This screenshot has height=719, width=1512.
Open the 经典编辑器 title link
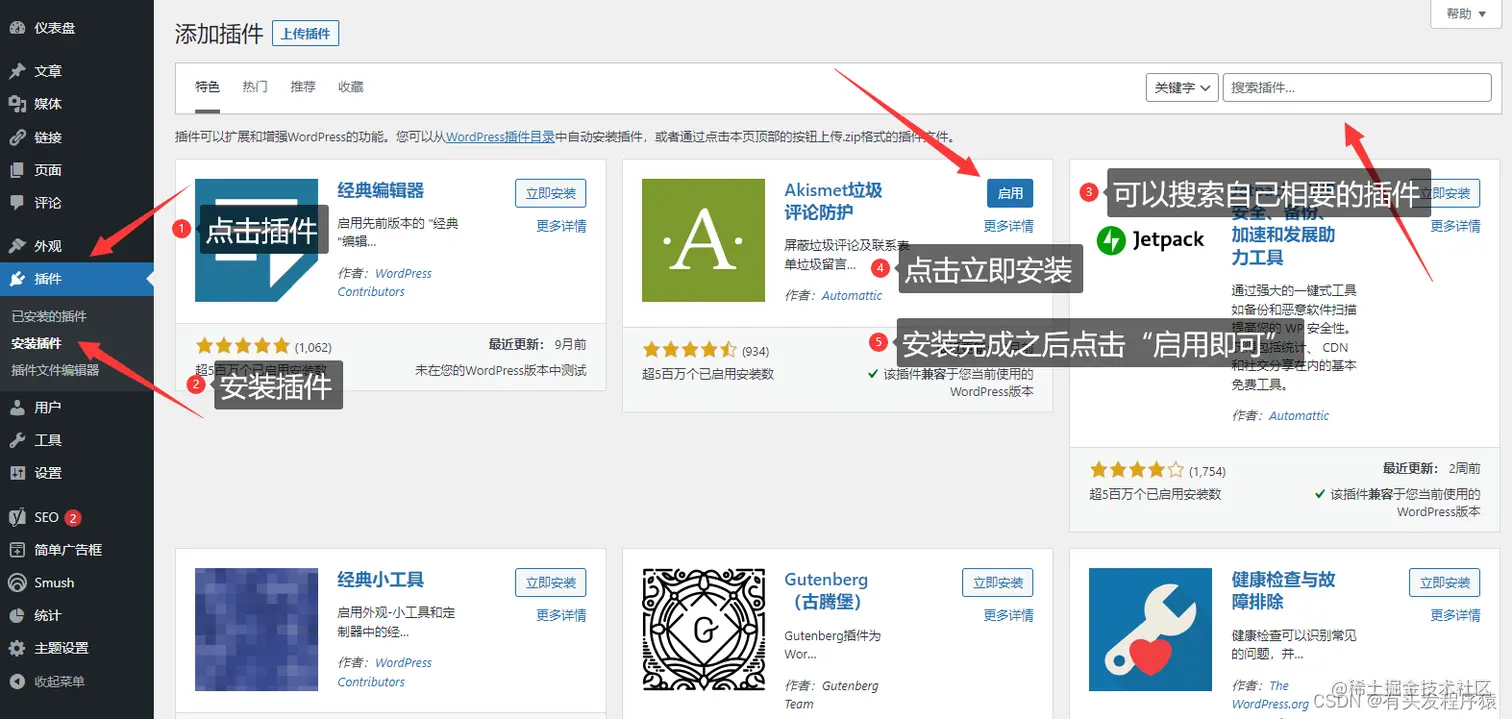click(x=381, y=190)
